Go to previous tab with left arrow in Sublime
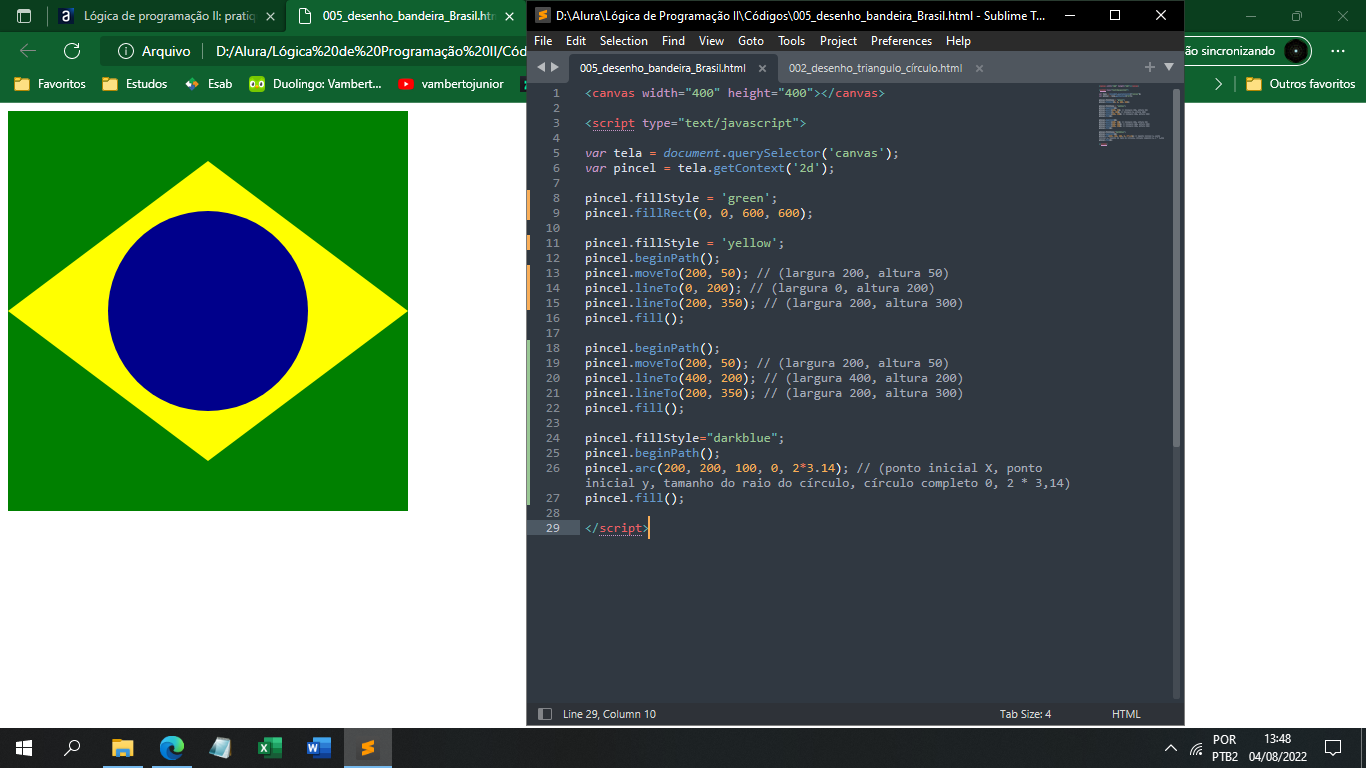Screen dimensions: 1366x768 click(541, 67)
